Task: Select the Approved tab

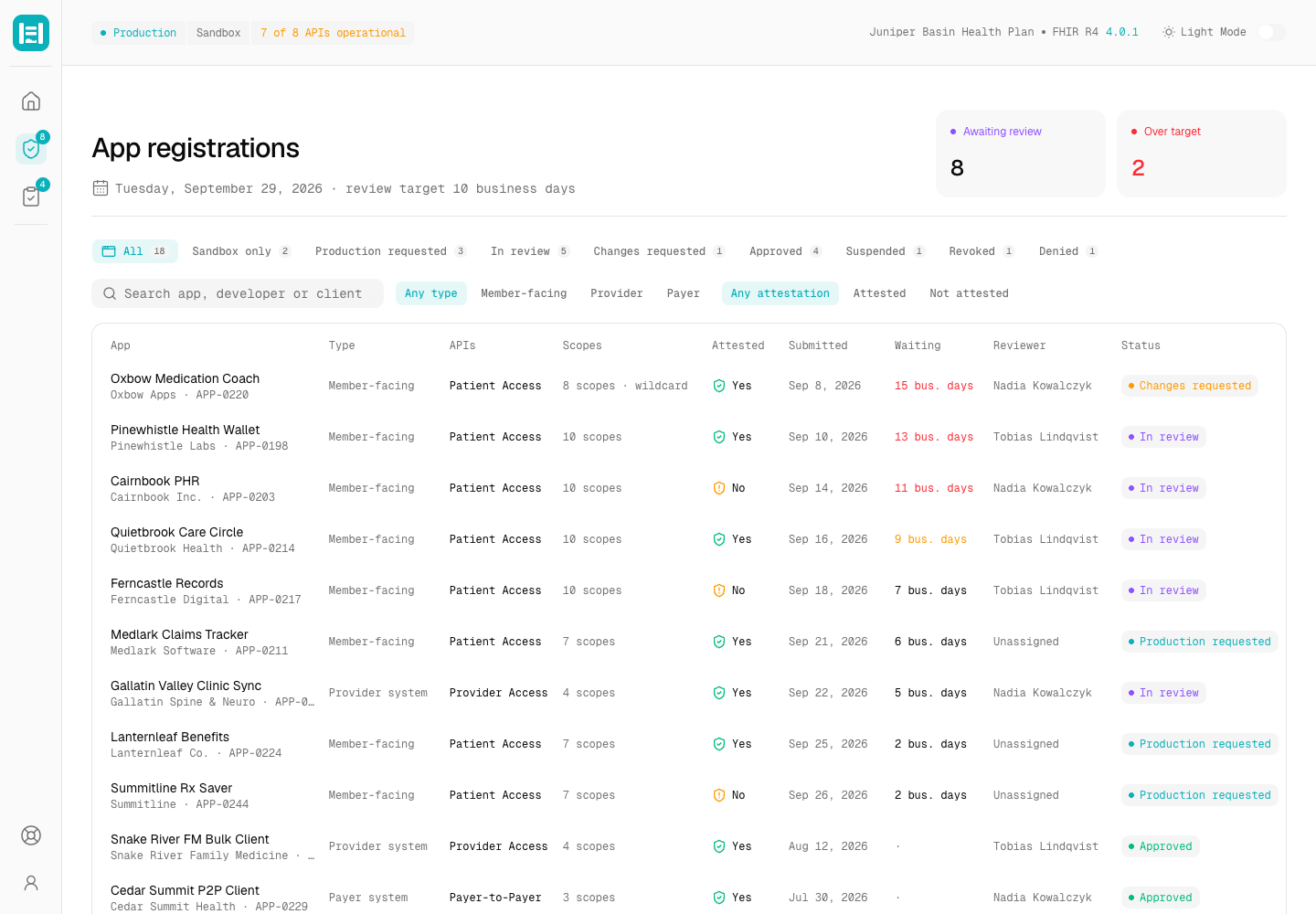Action: [x=786, y=251]
